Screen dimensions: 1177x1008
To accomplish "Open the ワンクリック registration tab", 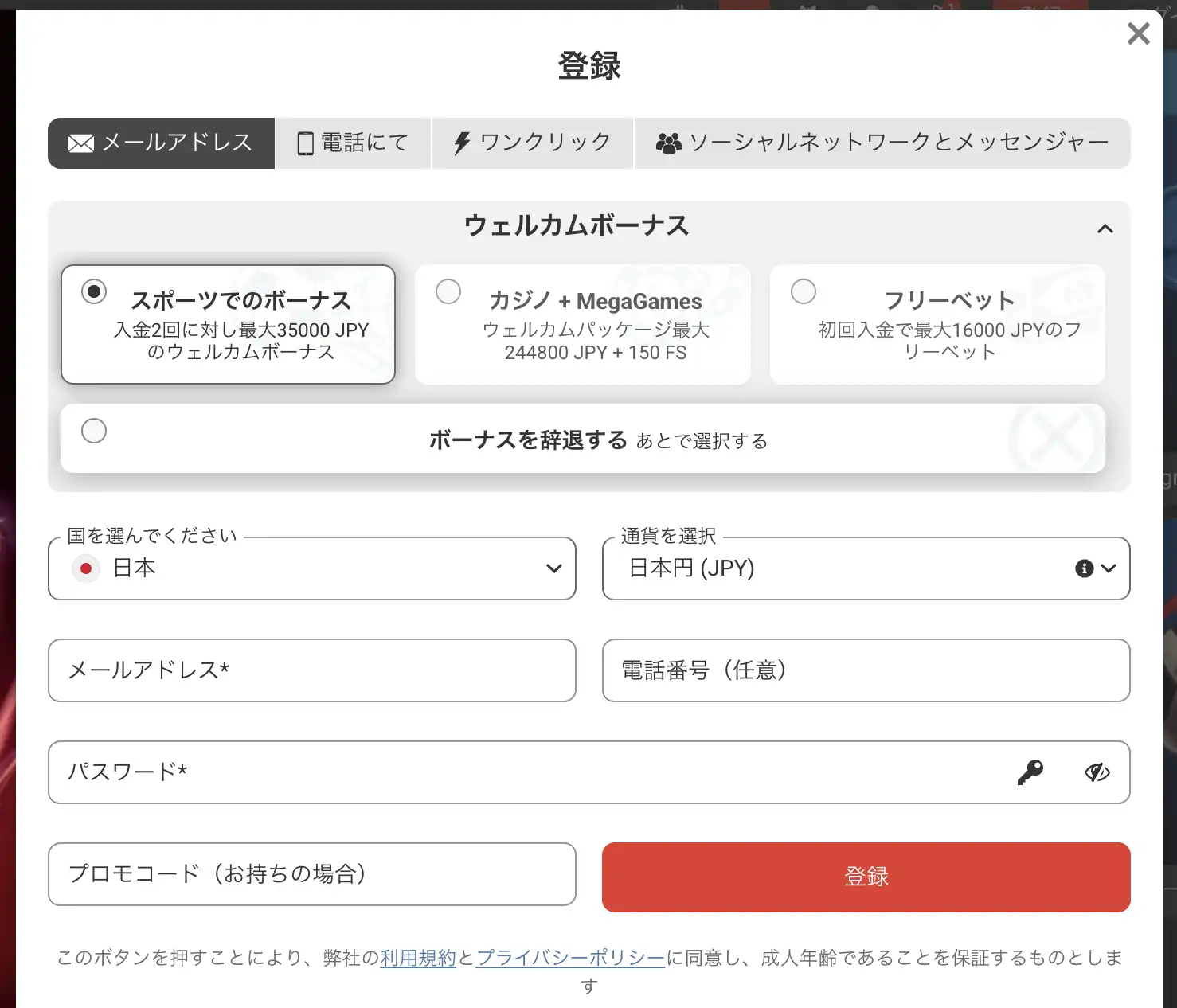I will click(x=532, y=143).
